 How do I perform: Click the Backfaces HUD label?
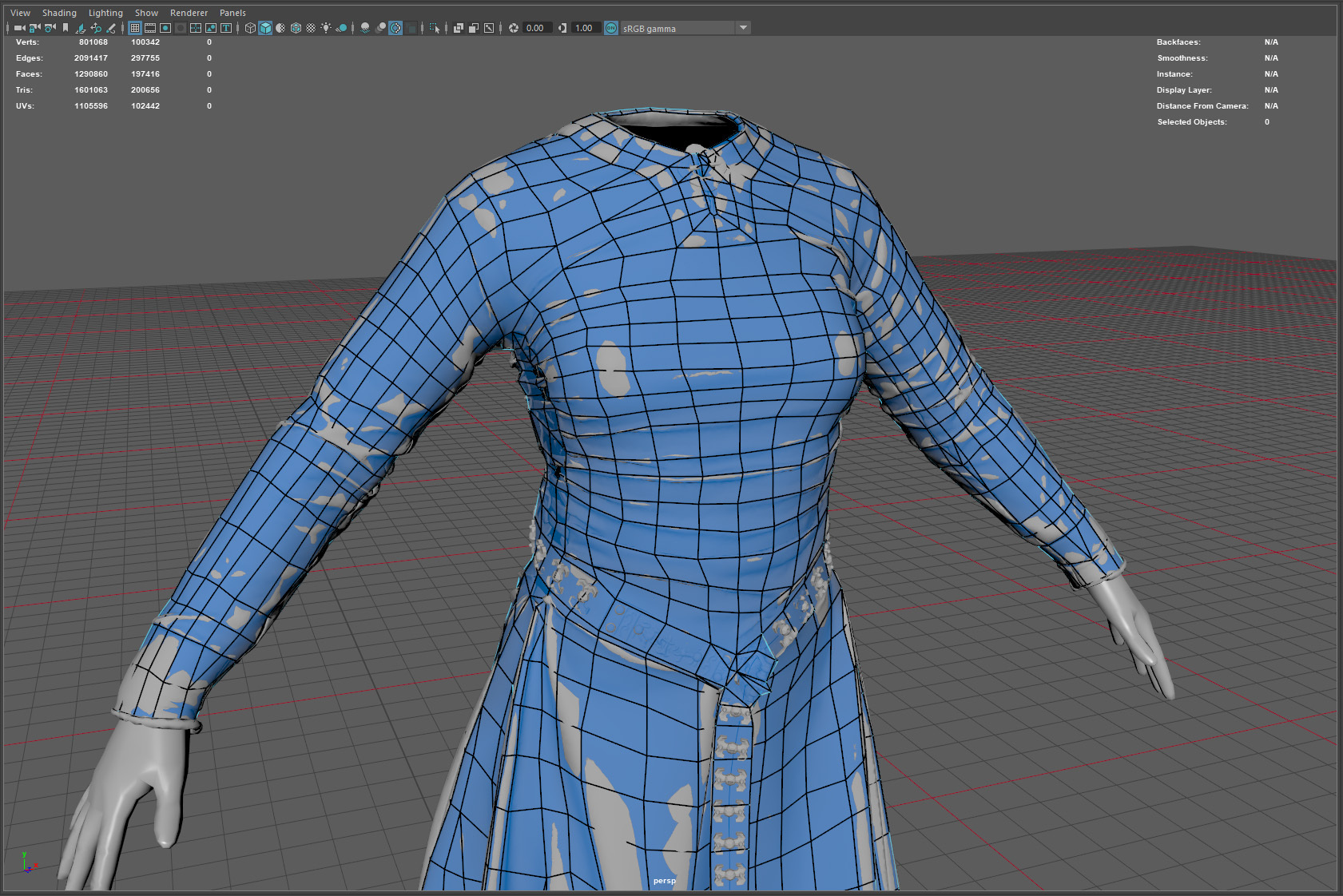(1178, 42)
